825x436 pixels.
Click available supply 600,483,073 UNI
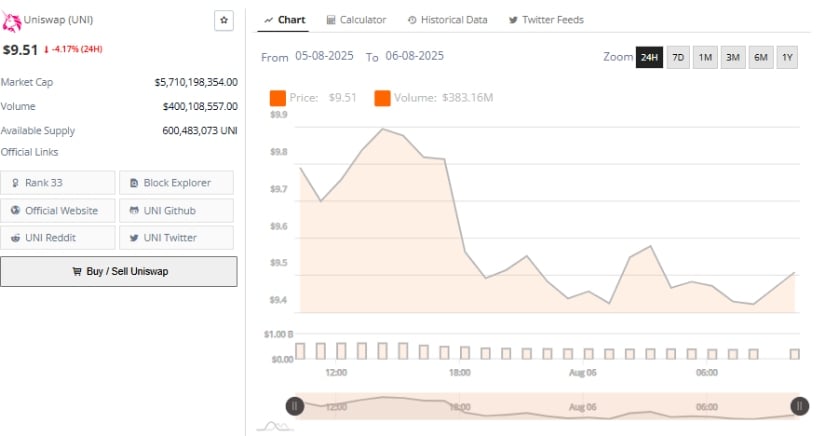point(200,130)
